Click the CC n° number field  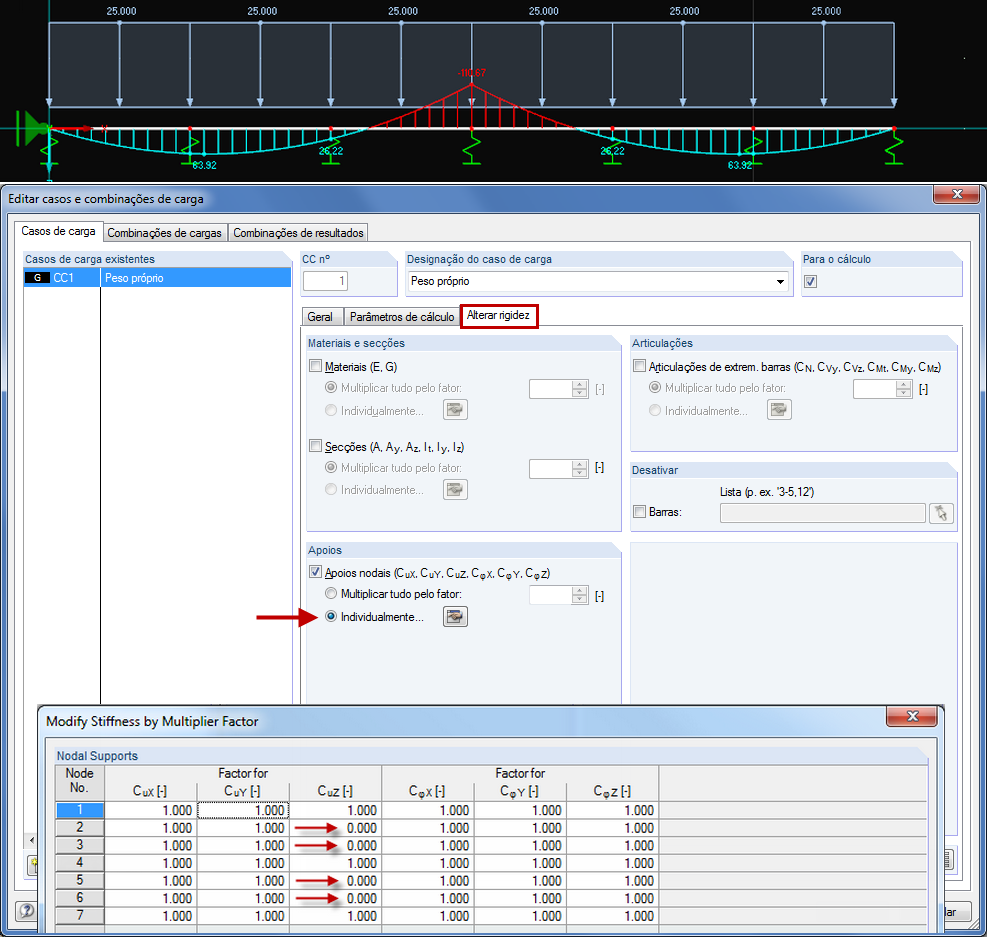click(325, 281)
